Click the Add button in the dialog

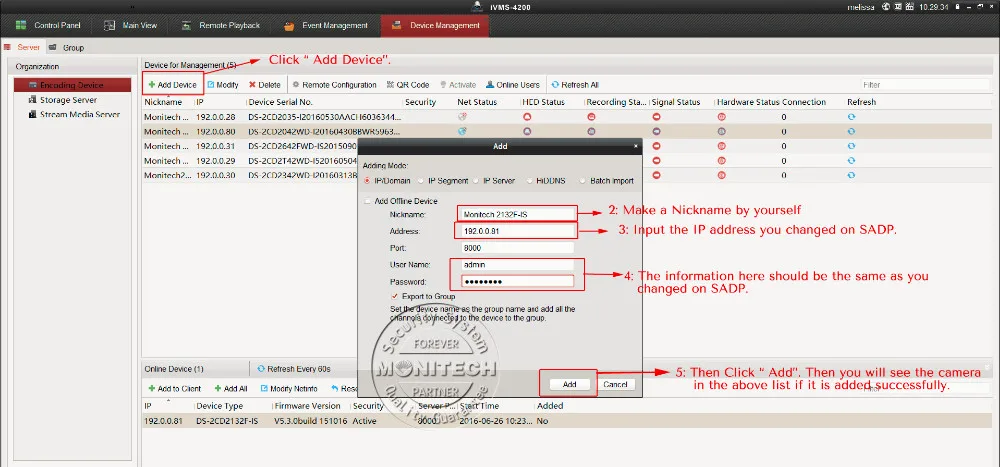[x=570, y=384]
